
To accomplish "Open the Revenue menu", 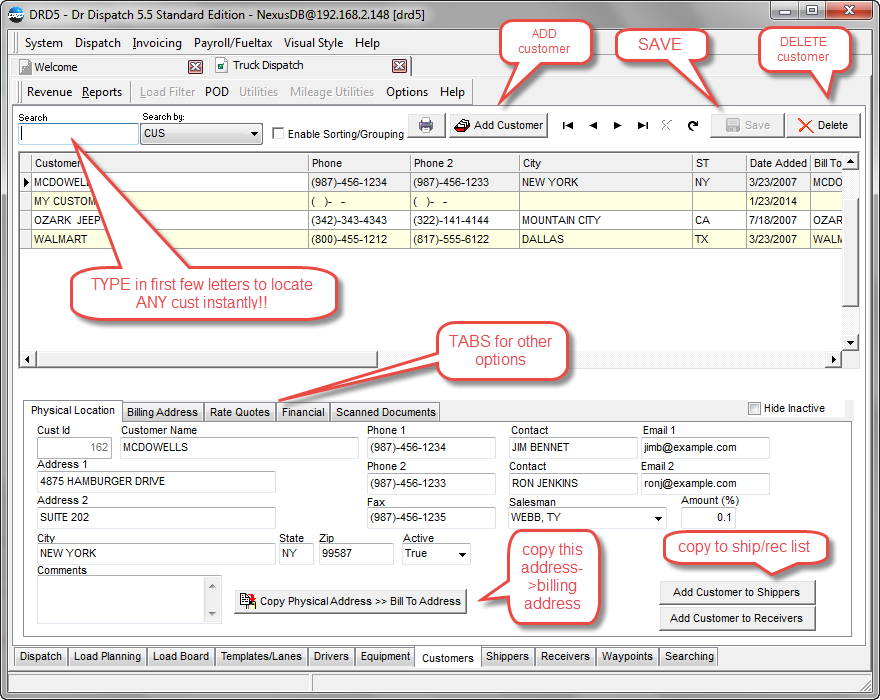I will pos(49,92).
